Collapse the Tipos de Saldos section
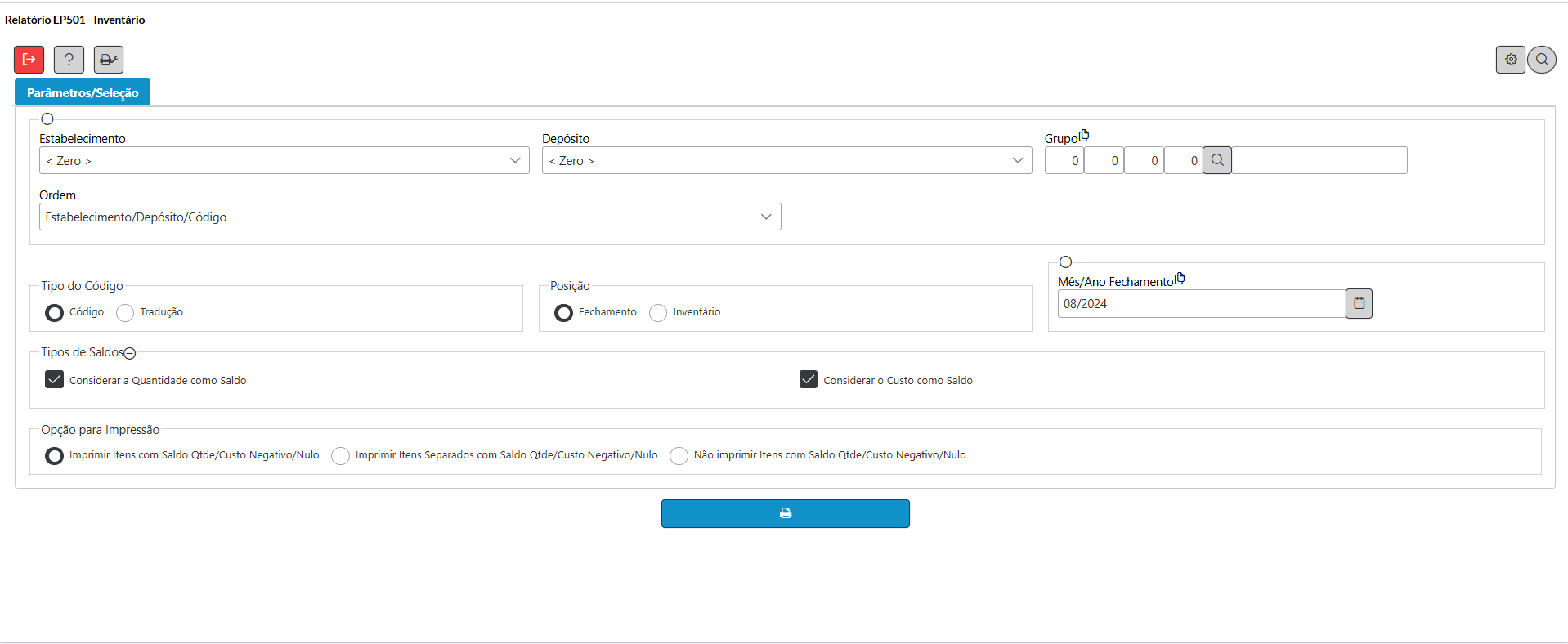This screenshot has width=1568, height=644. (x=130, y=353)
